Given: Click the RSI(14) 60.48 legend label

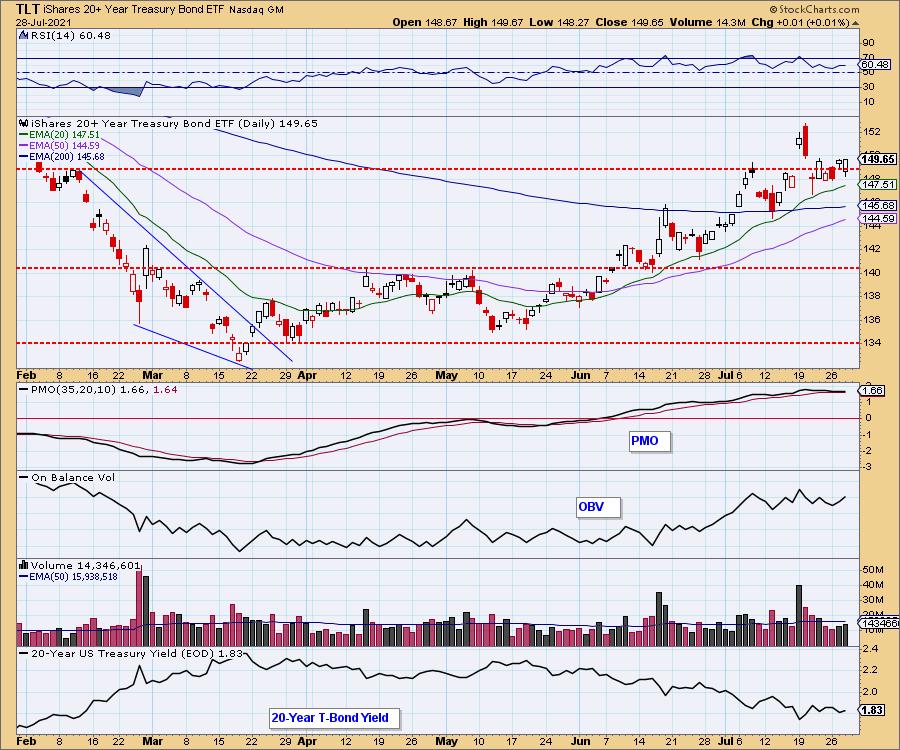Looking at the screenshot, I should coord(70,35).
